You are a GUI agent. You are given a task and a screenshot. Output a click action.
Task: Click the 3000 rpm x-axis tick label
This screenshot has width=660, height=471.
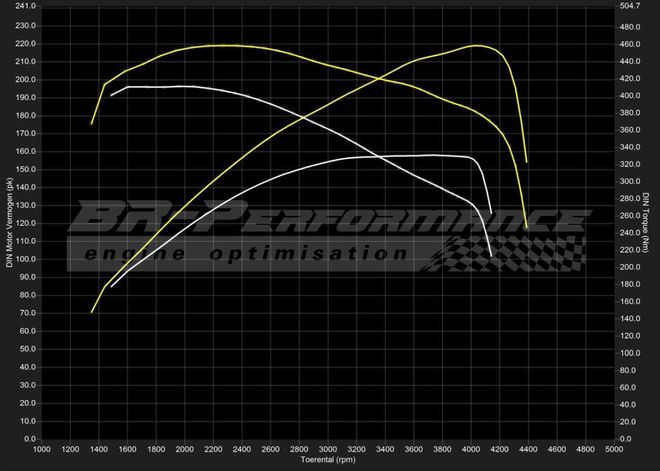(x=329, y=450)
